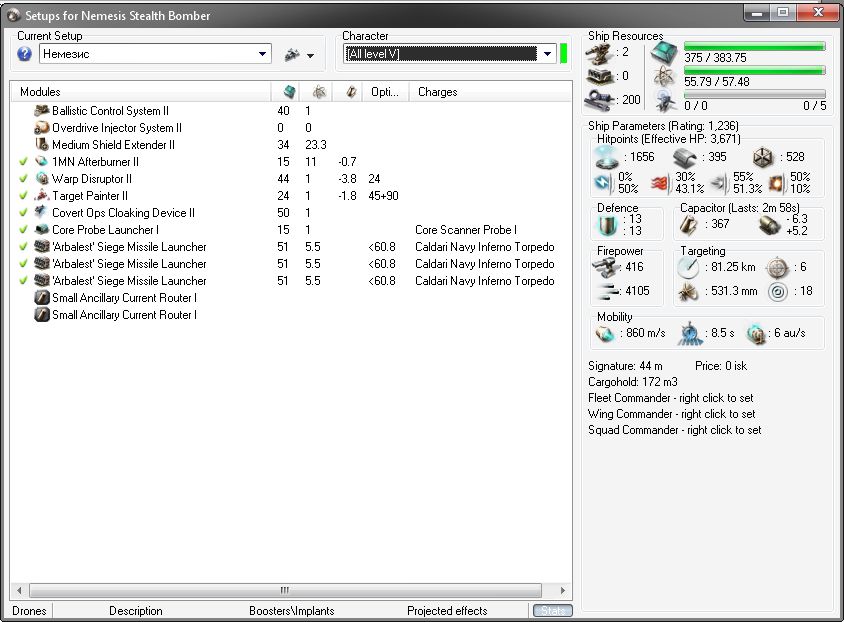
Task: Open the Current Setup Немезис dropdown
Action: click(262, 54)
